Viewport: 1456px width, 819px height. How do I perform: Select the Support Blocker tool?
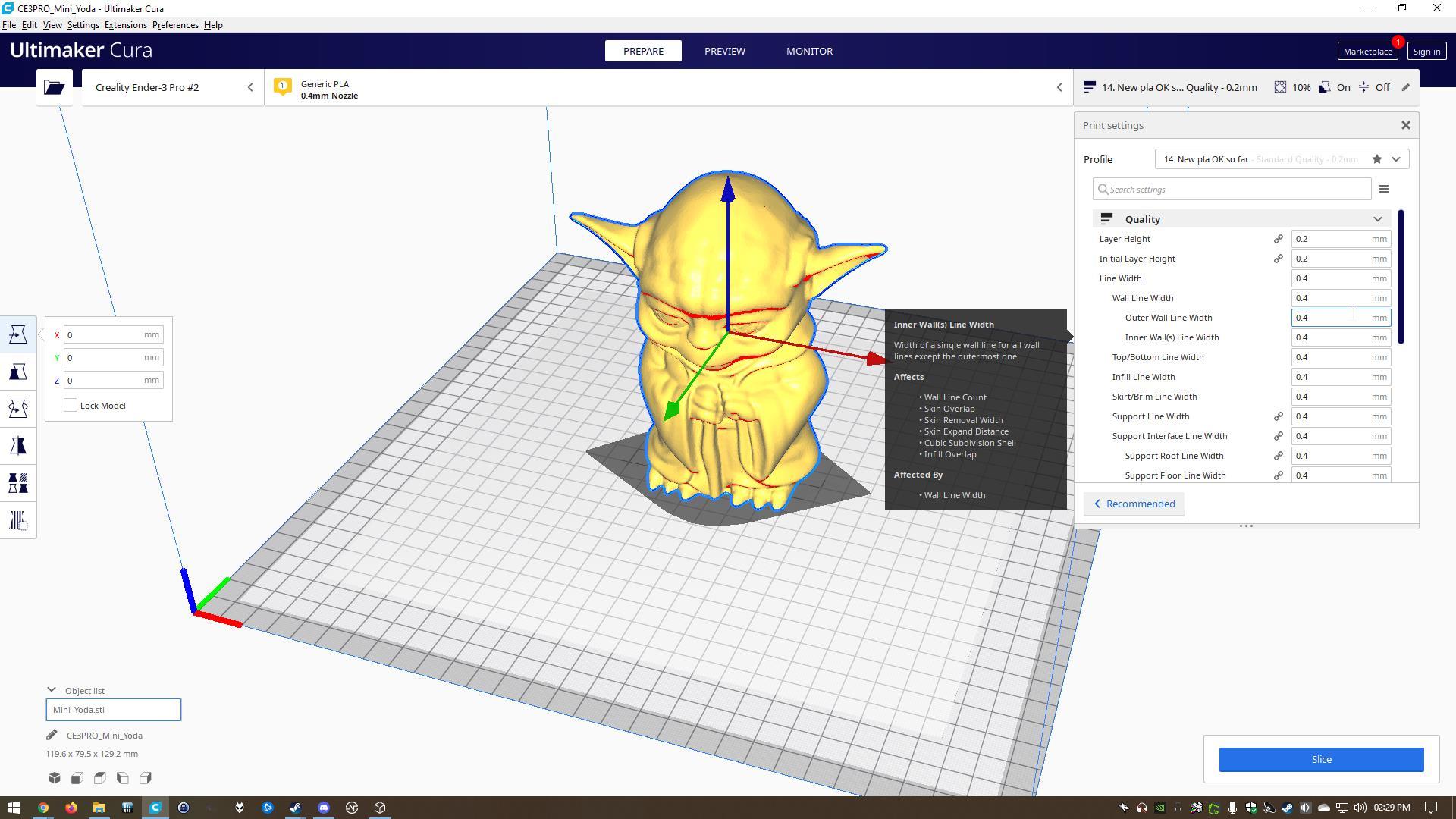click(18, 520)
